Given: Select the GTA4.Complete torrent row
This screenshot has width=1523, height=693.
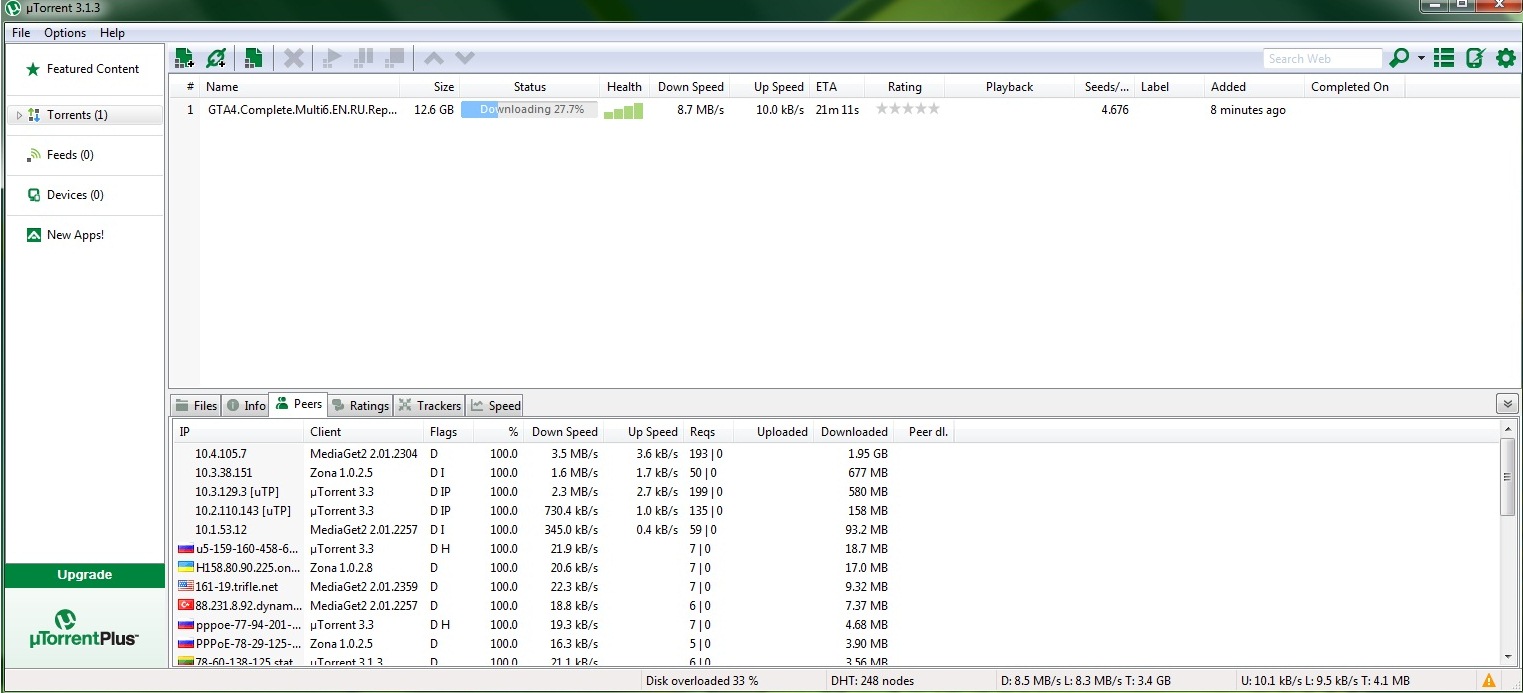Looking at the screenshot, I should click(845, 110).
